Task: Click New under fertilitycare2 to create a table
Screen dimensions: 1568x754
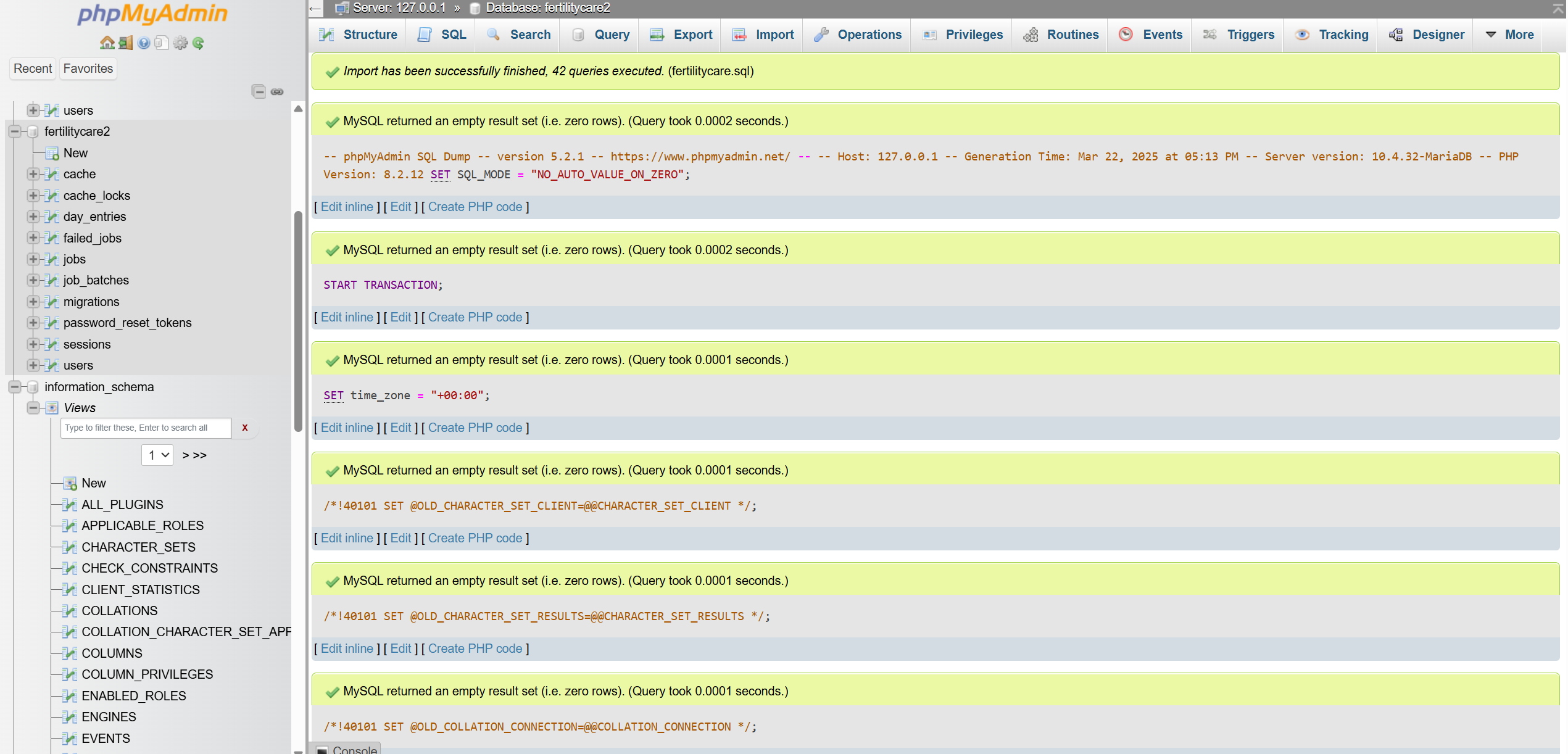Action: pyautogui.click(x=75, y=152)
